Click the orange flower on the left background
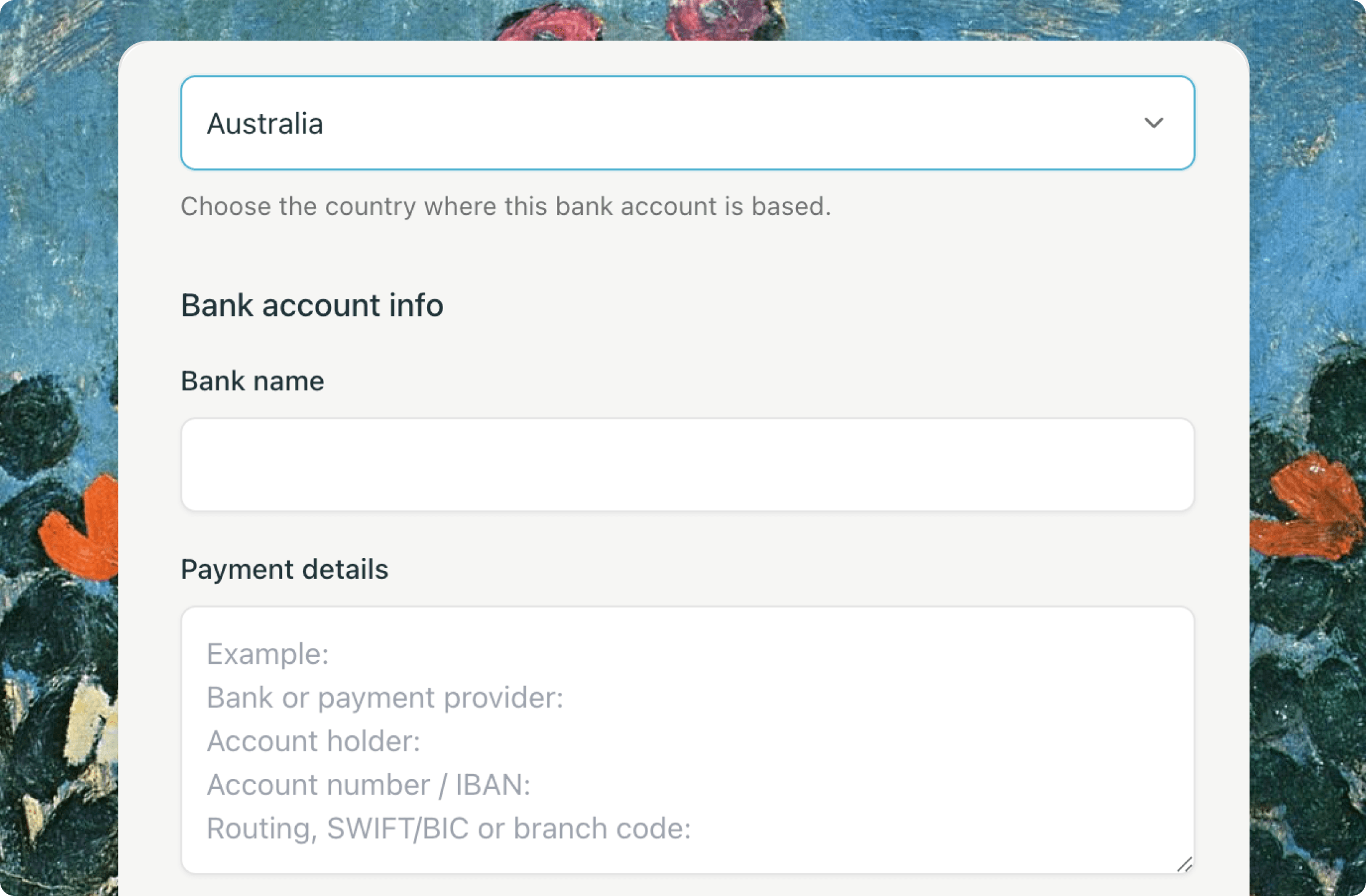The image size is (1366, 896). (x=83, y=530)
